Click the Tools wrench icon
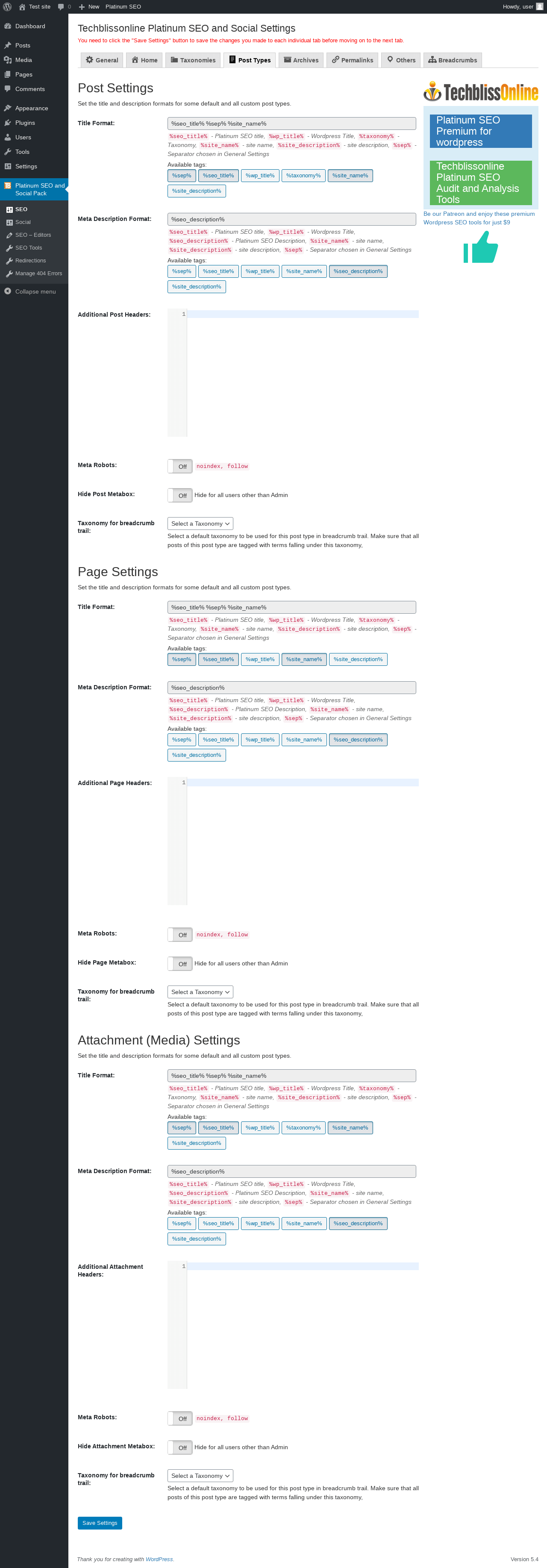547x1568 pixels. click(x=8, y=152)
